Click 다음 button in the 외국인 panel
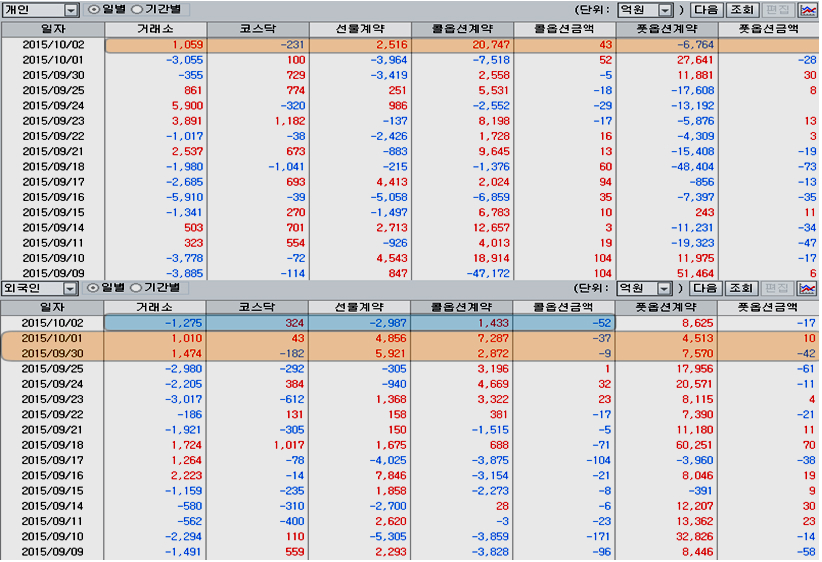The width and height of the screenshot is (822, 562). 706,288
